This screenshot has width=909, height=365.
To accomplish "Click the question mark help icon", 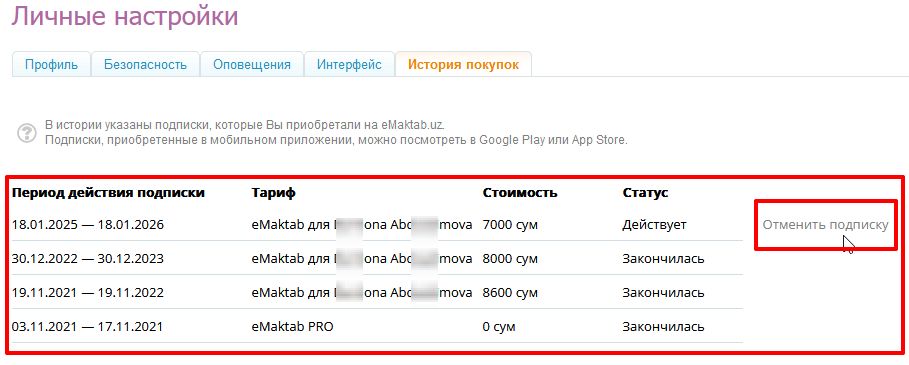I will 27,133.
